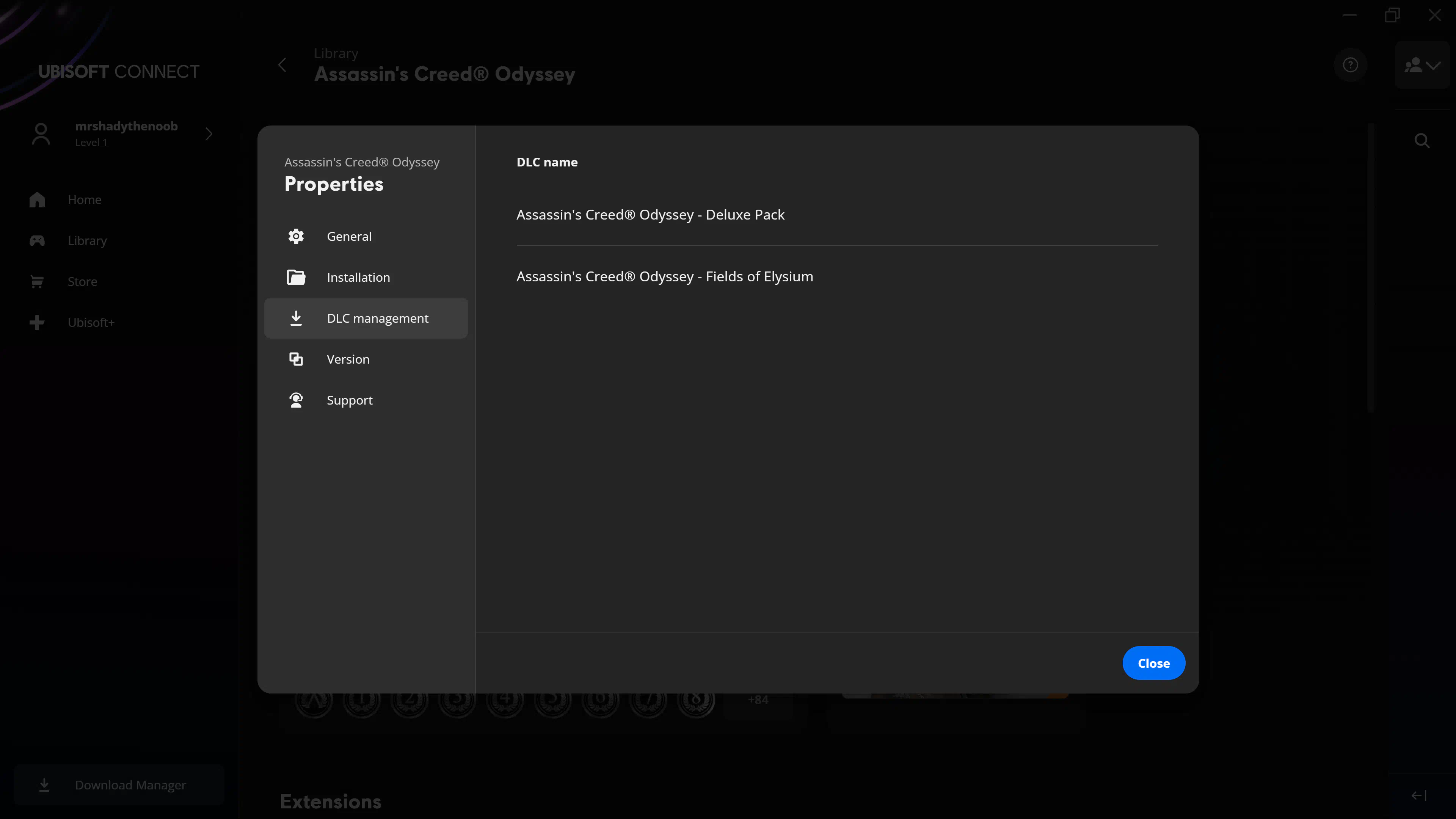Open the Download Manager button

[119, 784]
